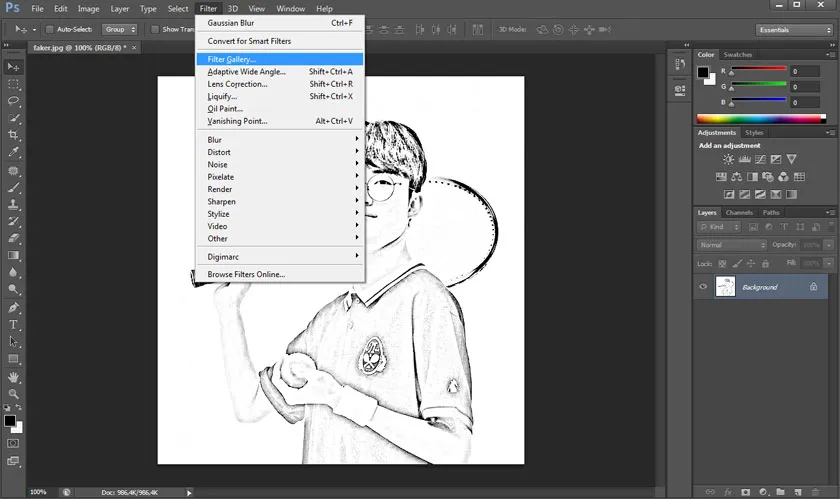Toggle Show Transform Controls checkbox
840x499 pixels.
154,29
